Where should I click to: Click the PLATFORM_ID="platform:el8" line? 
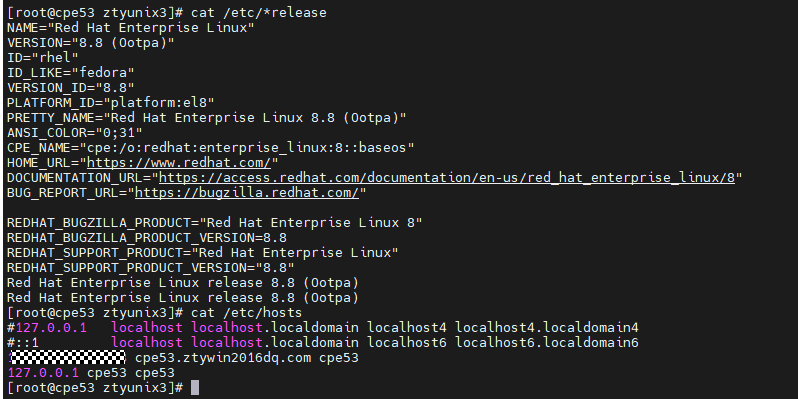coord(110,103)
